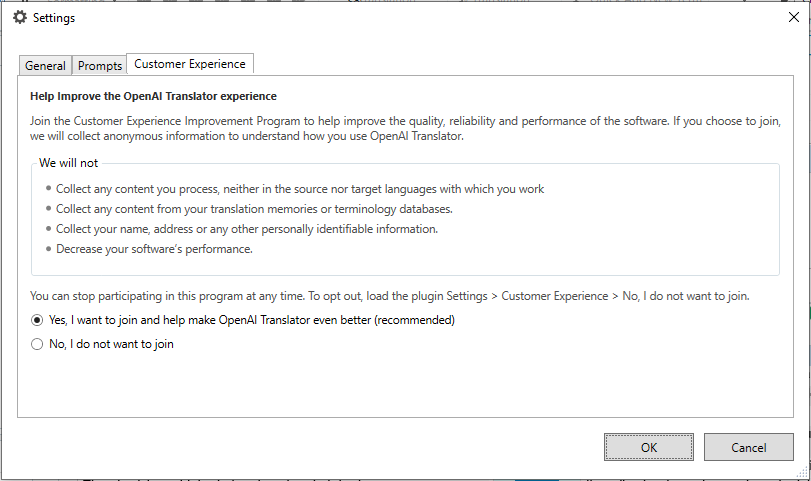Click the Settings gear icon in title bar
Image resolution: width=811 pixels, height=481 pixels.
pyautogui.click(x=20, y=18)
